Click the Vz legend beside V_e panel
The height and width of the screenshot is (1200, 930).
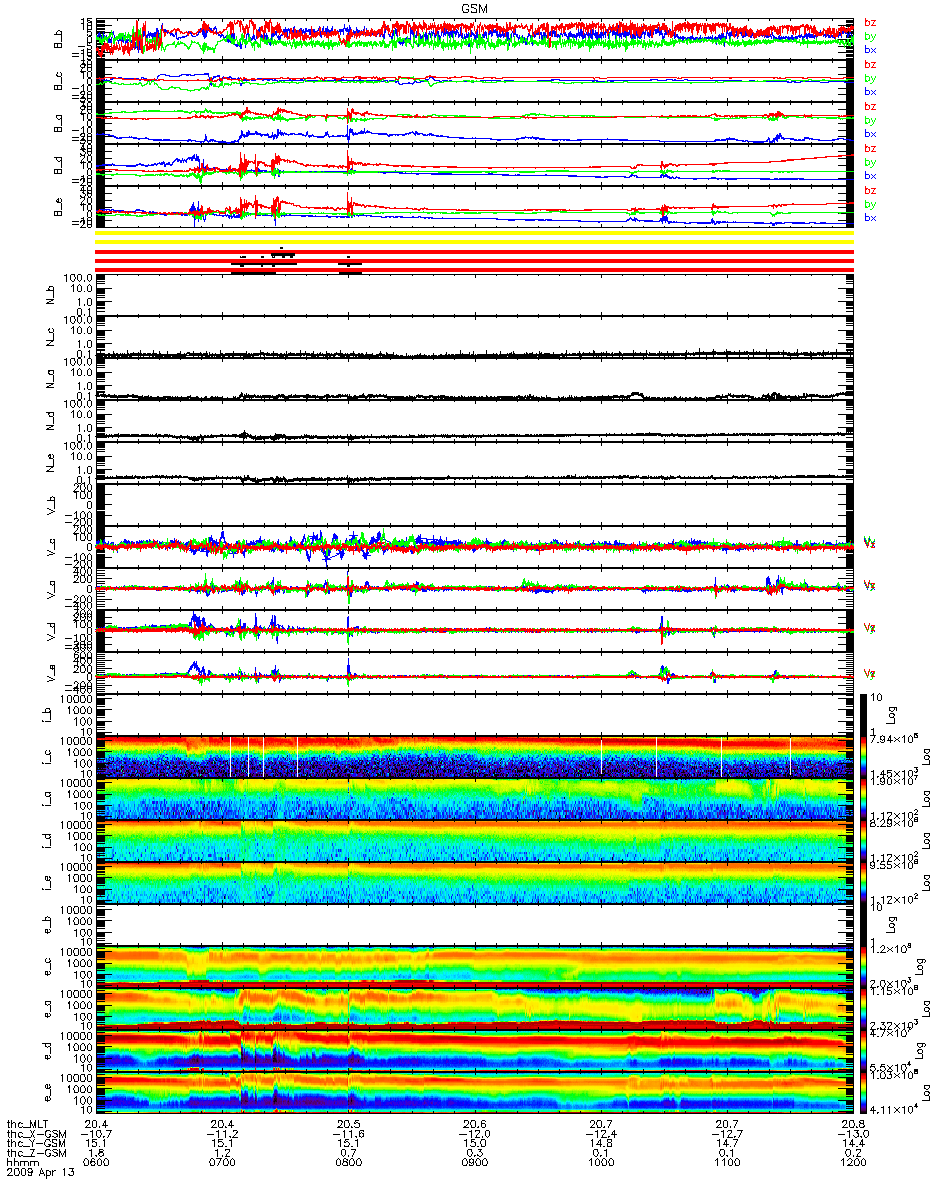pyautogui.click(x=870, y=673)
